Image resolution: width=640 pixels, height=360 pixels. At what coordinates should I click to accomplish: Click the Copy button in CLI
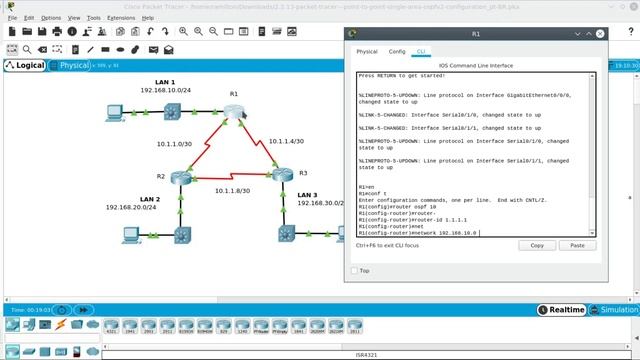click(537, 245)
